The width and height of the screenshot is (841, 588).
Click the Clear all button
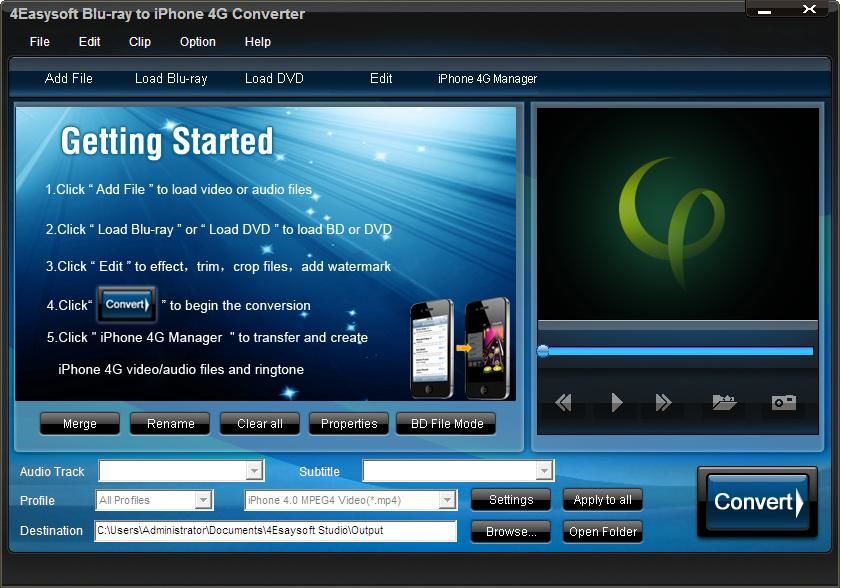pyautogui.click(x=260, y=423)
